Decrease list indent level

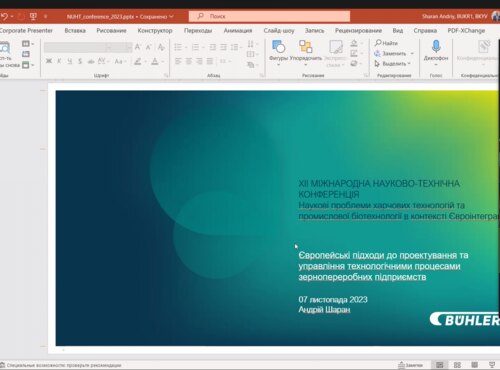pos(213,47)
